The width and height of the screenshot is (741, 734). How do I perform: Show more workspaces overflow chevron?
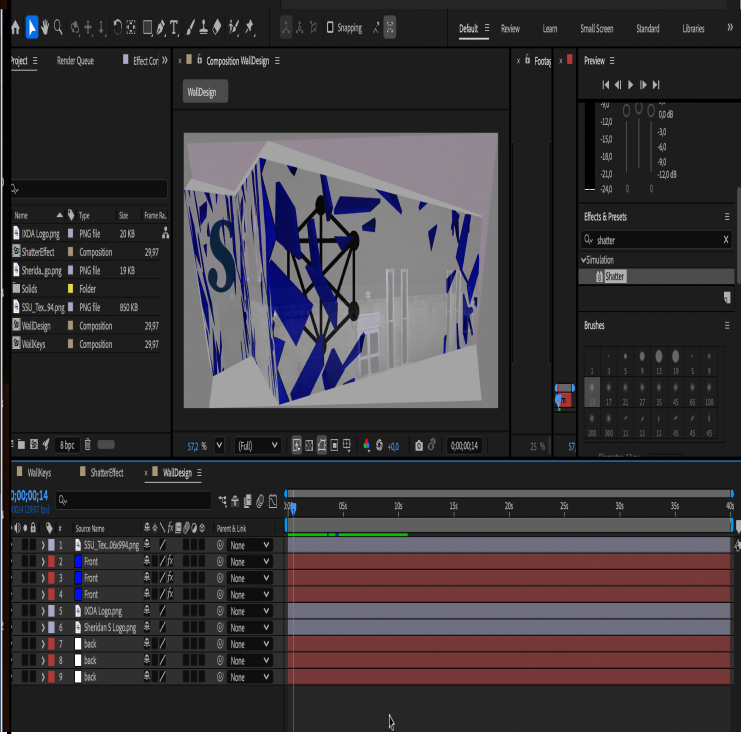pos(730,28)
